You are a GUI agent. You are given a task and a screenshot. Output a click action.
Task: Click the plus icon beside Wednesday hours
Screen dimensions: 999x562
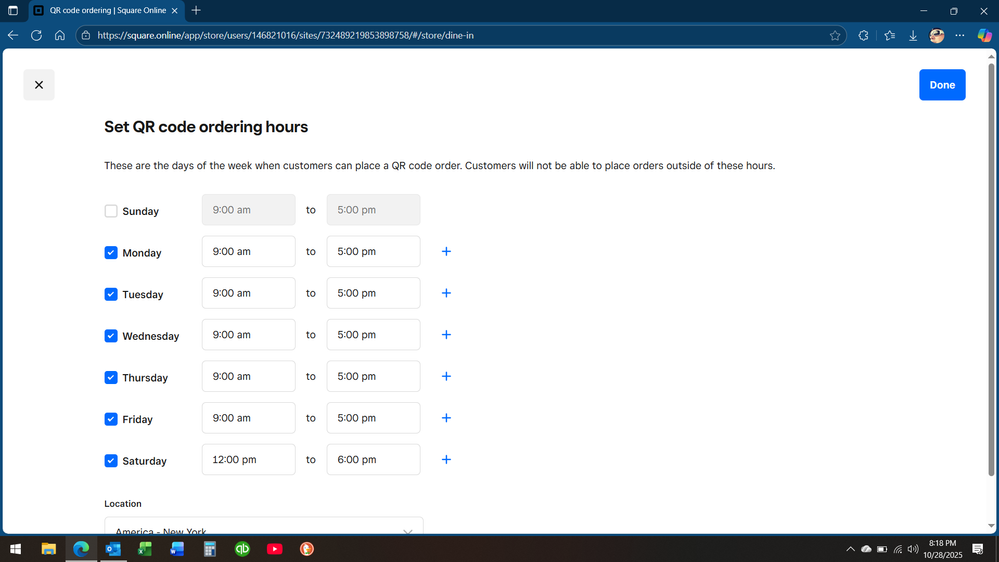(446, 335)
